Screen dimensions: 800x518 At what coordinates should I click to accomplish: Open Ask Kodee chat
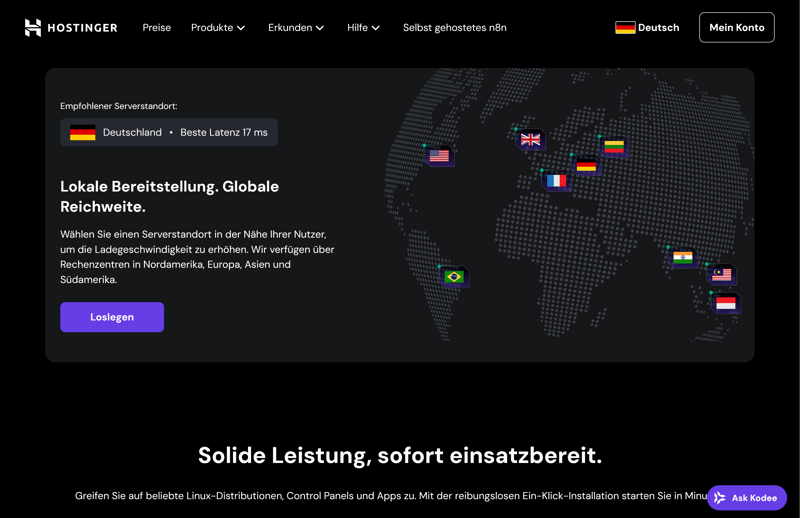pyautogui.click(x=747, y=498)
